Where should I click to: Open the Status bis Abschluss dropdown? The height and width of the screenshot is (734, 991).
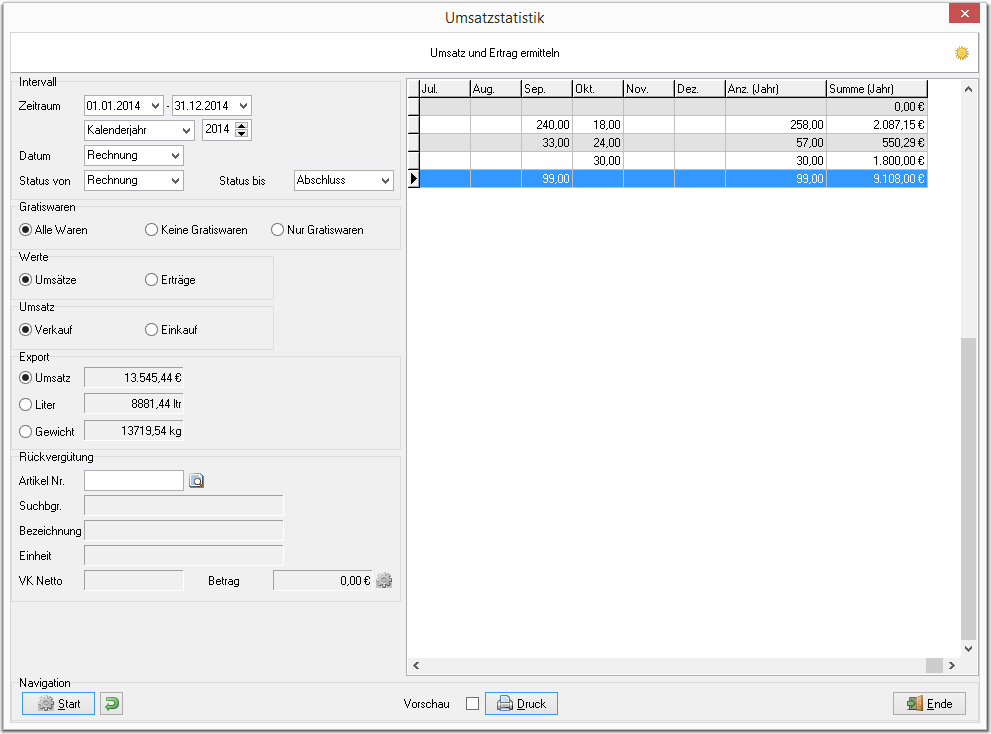click(386, 181)
